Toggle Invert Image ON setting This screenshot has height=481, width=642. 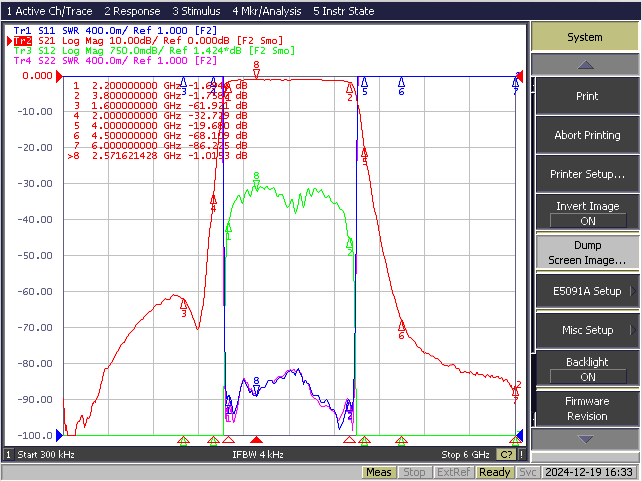pyautogui.click(x=587, y=213)
